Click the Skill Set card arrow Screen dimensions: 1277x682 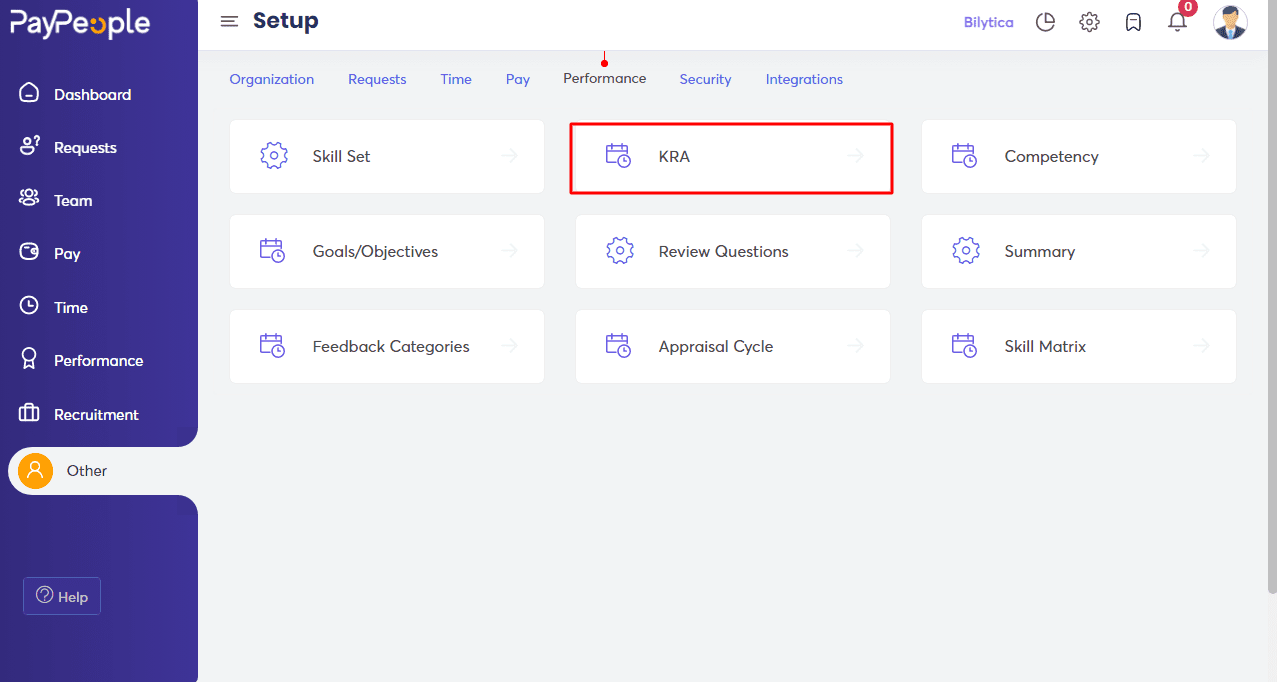click(x=510, y=156)
